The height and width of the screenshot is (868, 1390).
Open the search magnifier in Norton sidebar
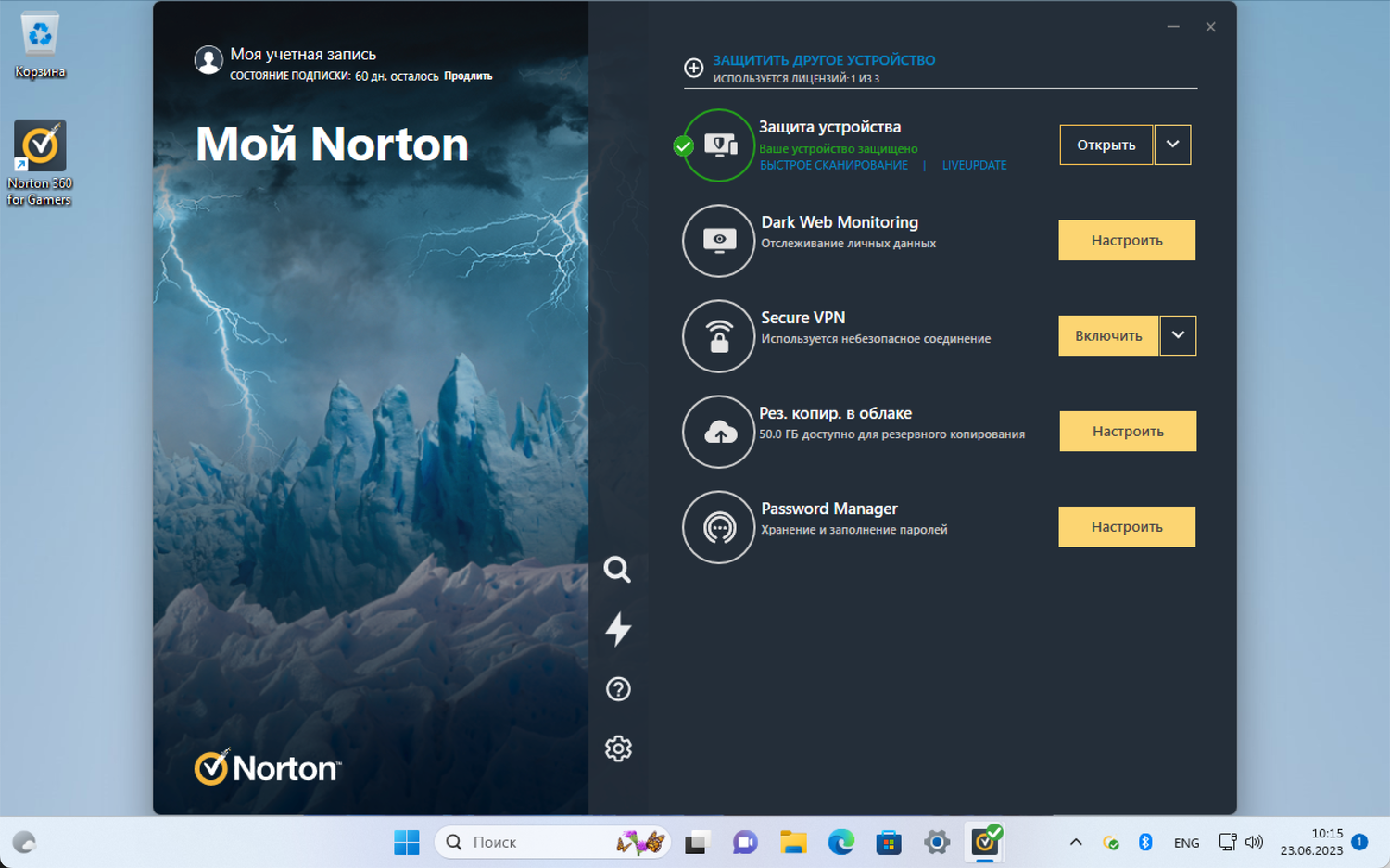click(x=617, y=569)
